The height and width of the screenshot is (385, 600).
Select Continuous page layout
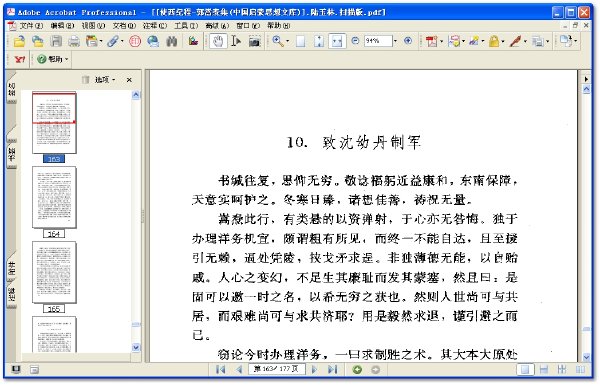click(x=543, y=369)
